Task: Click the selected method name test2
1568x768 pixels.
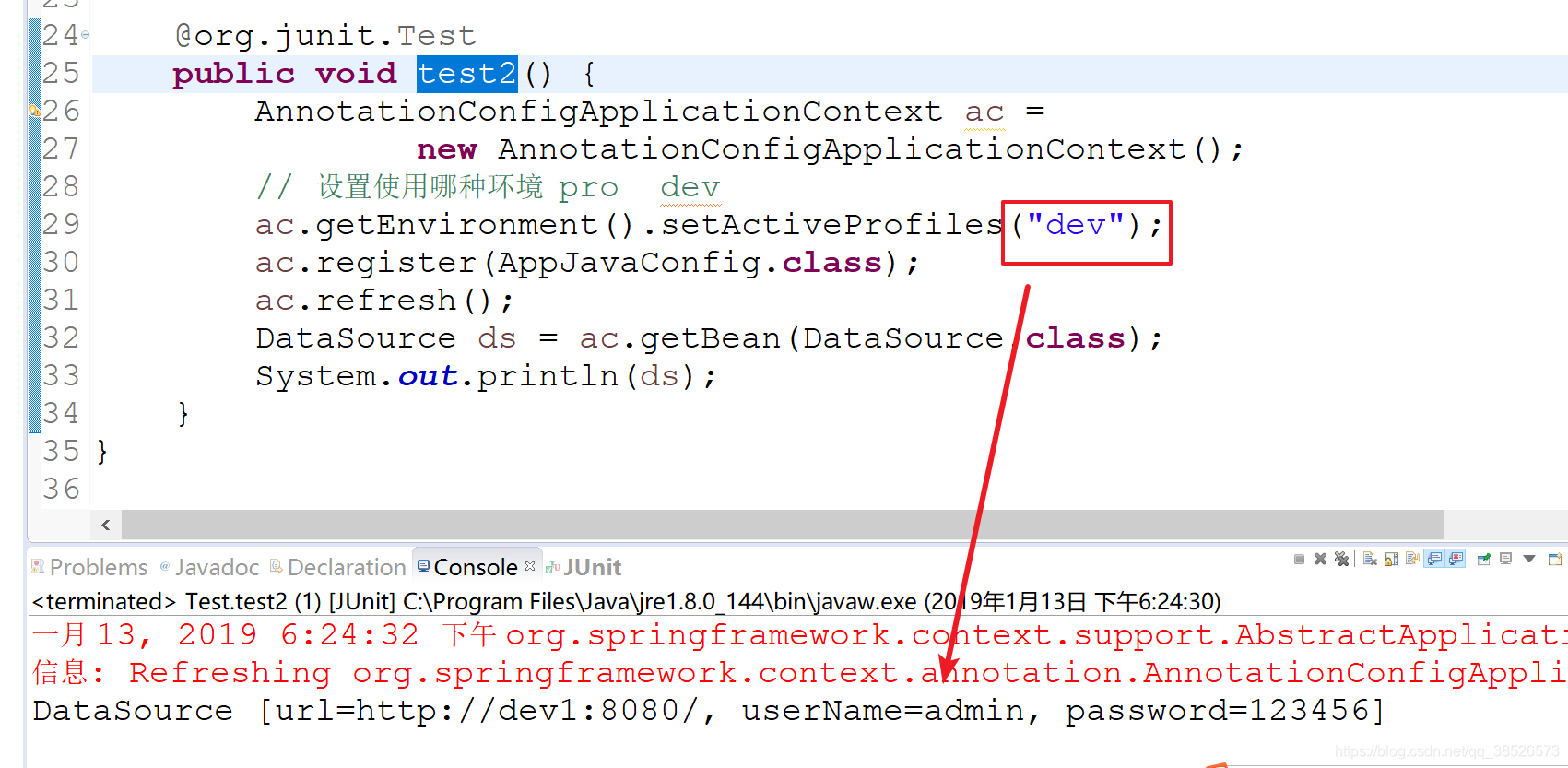Action: tap(467, 74)
